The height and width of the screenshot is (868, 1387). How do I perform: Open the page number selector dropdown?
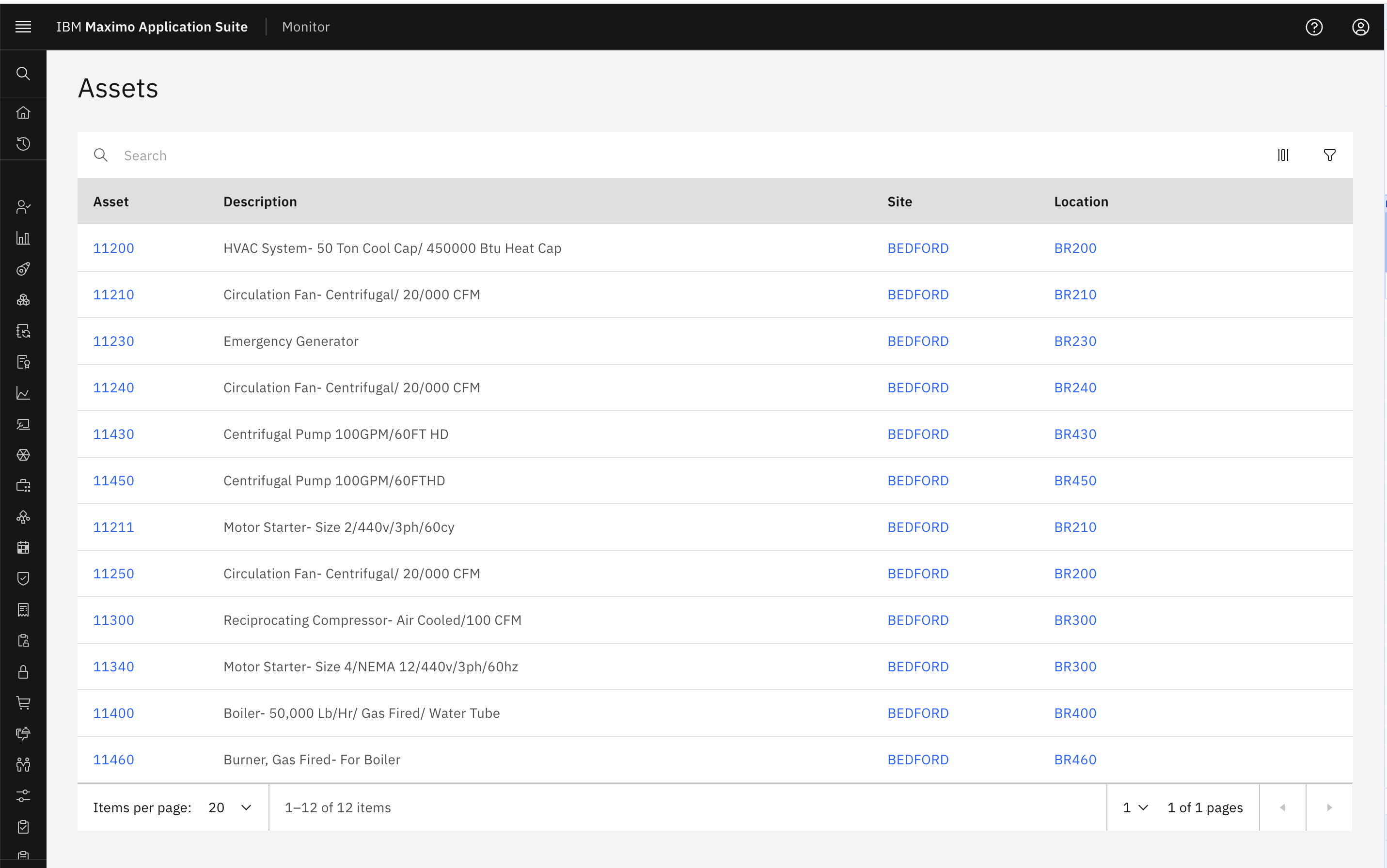pos(1135,807)
